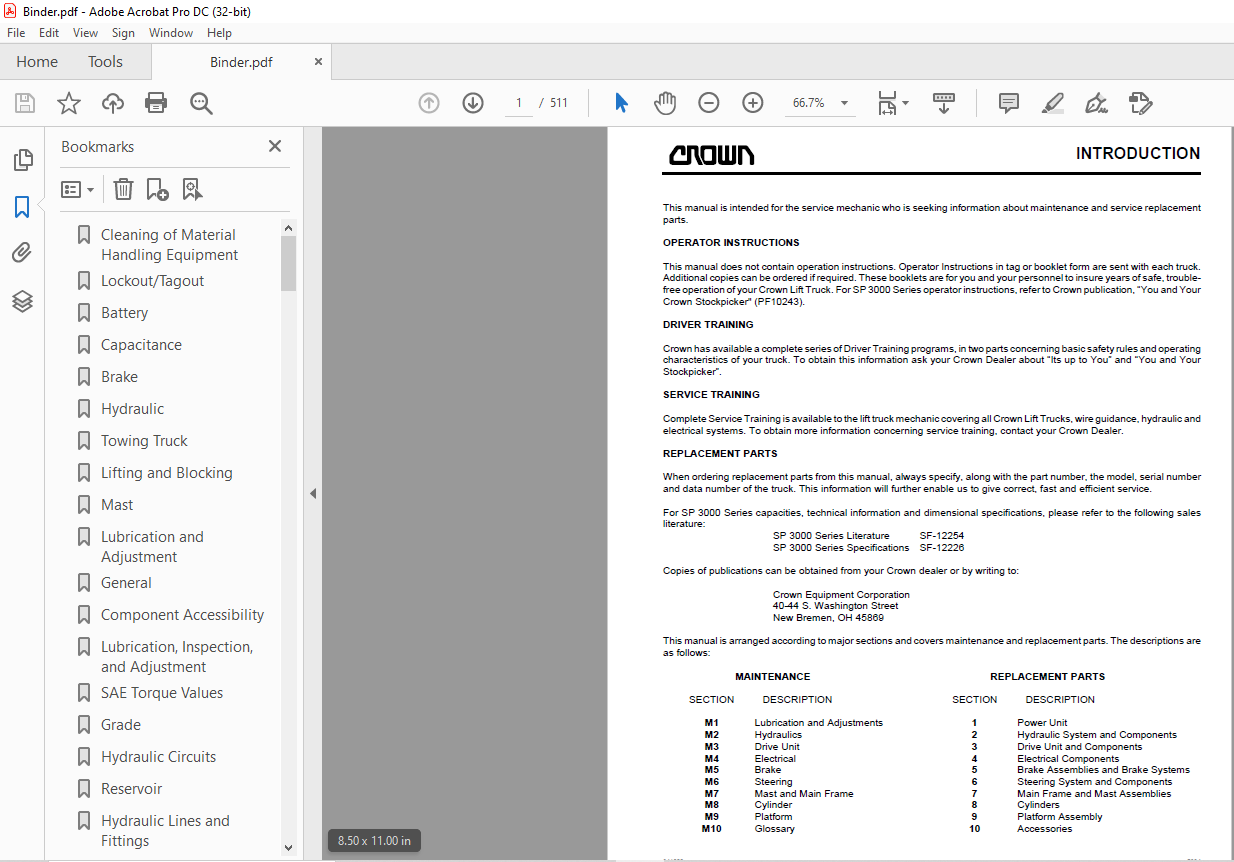Zoom out with the minus icon
The height and width of the screenshot is (862, 1234).
pos(709,103)
